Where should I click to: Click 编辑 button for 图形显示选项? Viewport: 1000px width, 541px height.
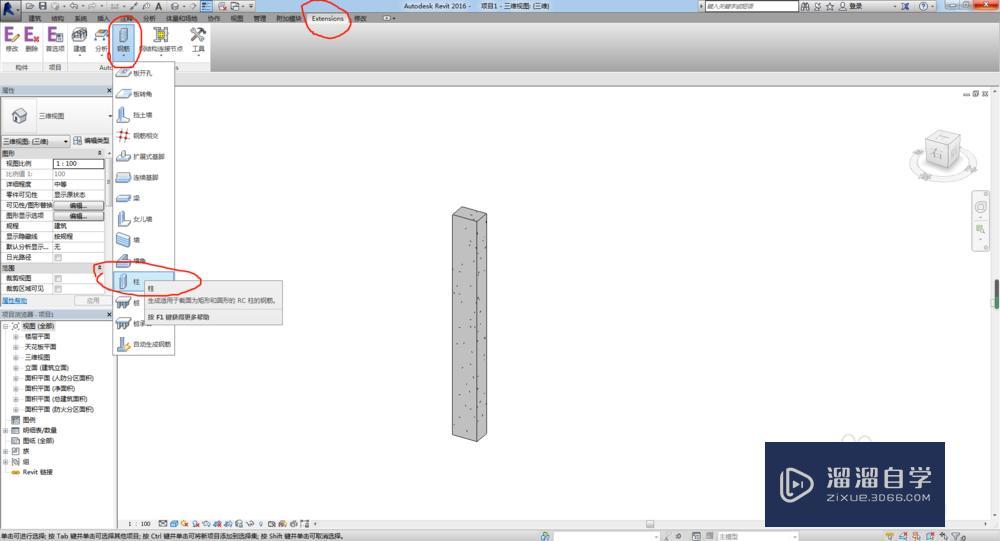78,216
